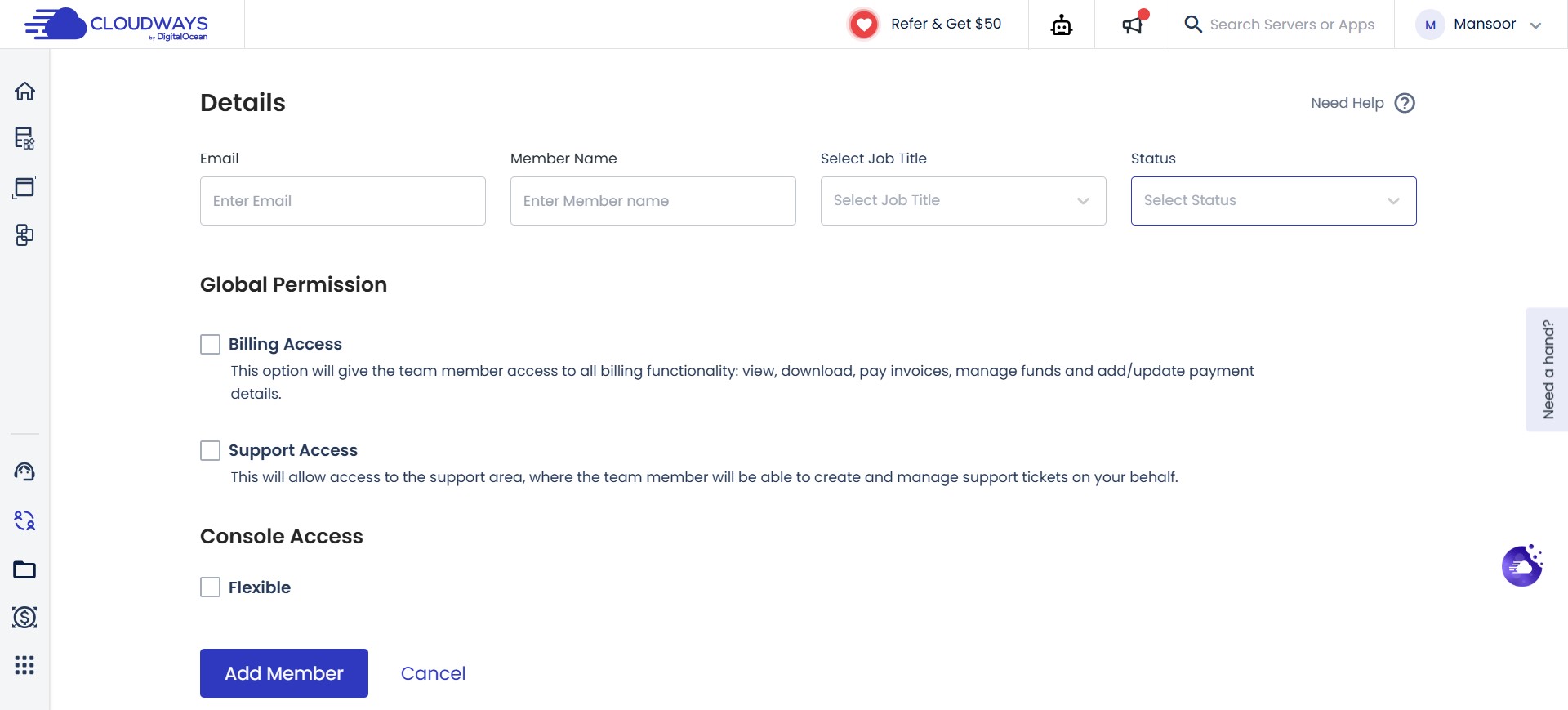This screenshot has width=1568, height=710.
Task: Open the floating cloud chat widget
Action: click(1522, 565)
